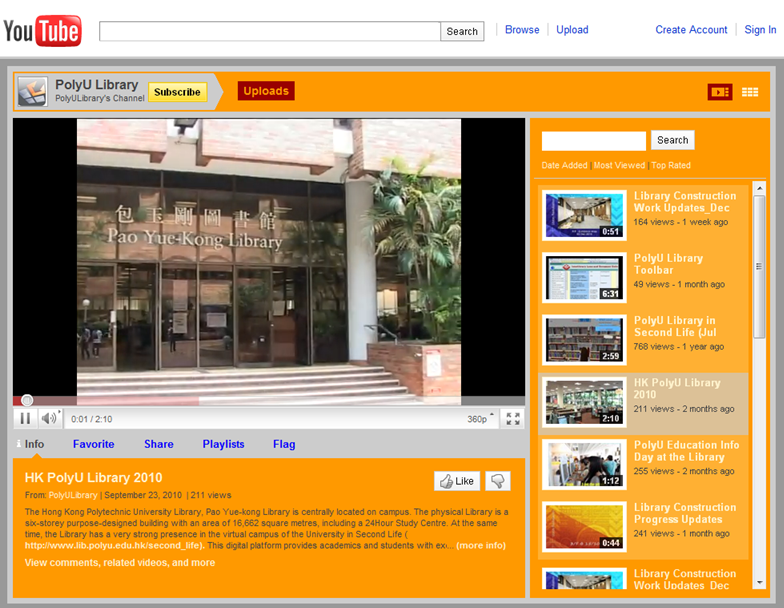The image size is (784, 608).
Task: Open the lib.polyu.edu.hk second_life URL
Action: [114, 546]
